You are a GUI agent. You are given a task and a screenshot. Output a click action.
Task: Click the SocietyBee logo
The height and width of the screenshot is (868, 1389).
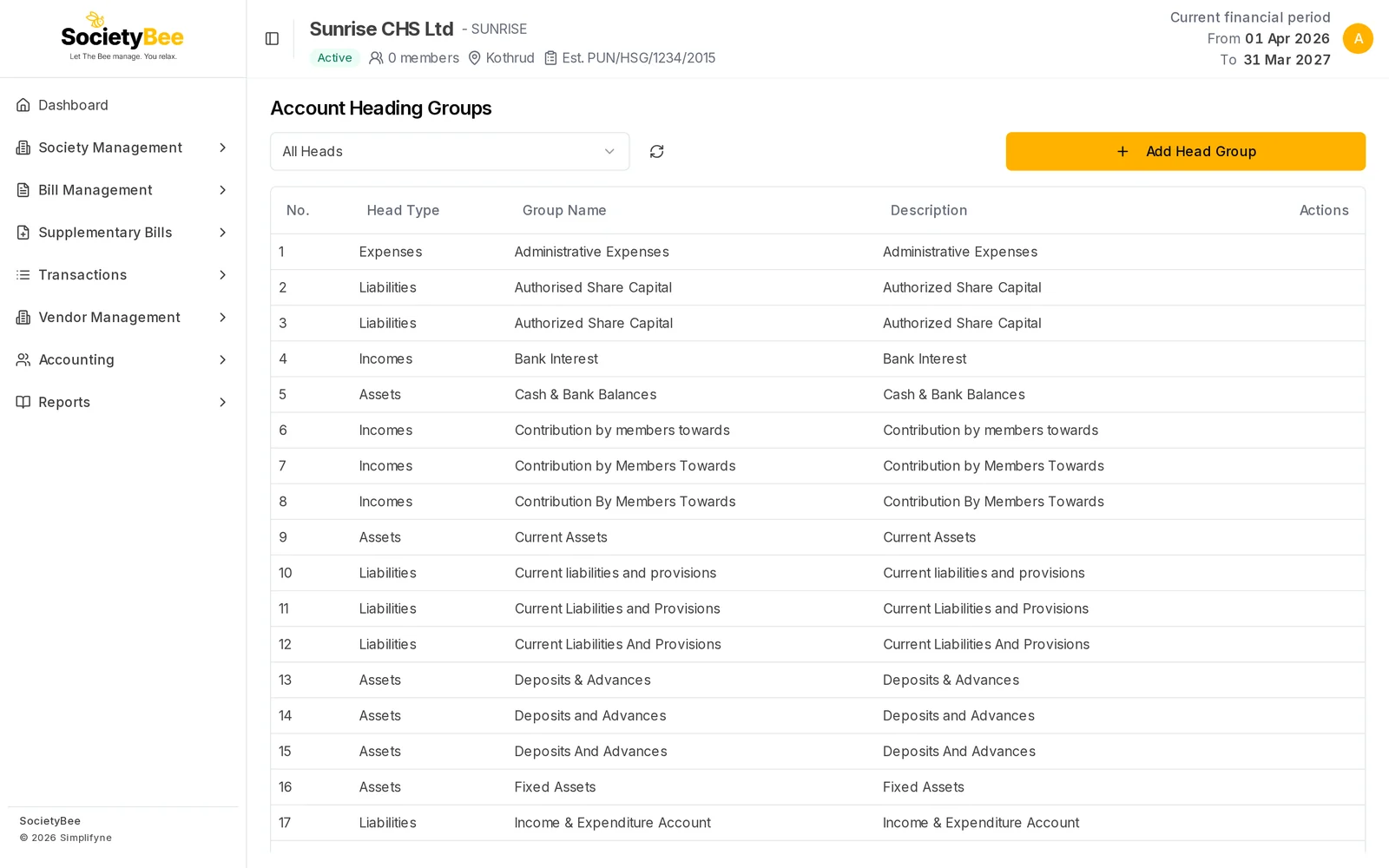coord(122,36)
